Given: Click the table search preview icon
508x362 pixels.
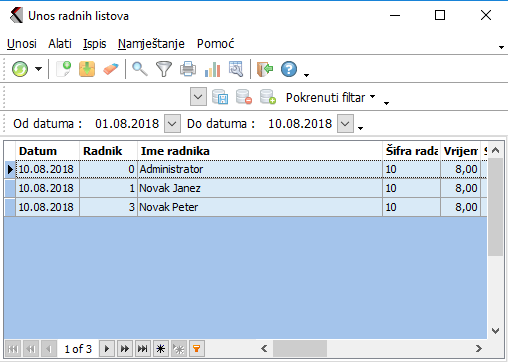Looking at the screenshot, I should [236, 69].
